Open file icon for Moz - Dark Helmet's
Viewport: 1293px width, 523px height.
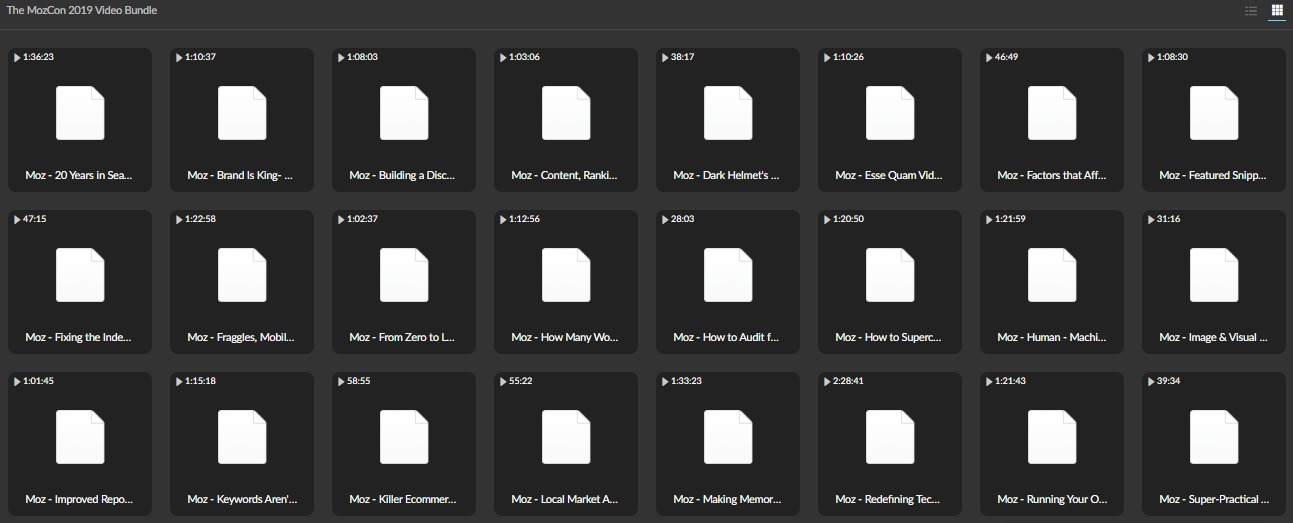[728, 113]
